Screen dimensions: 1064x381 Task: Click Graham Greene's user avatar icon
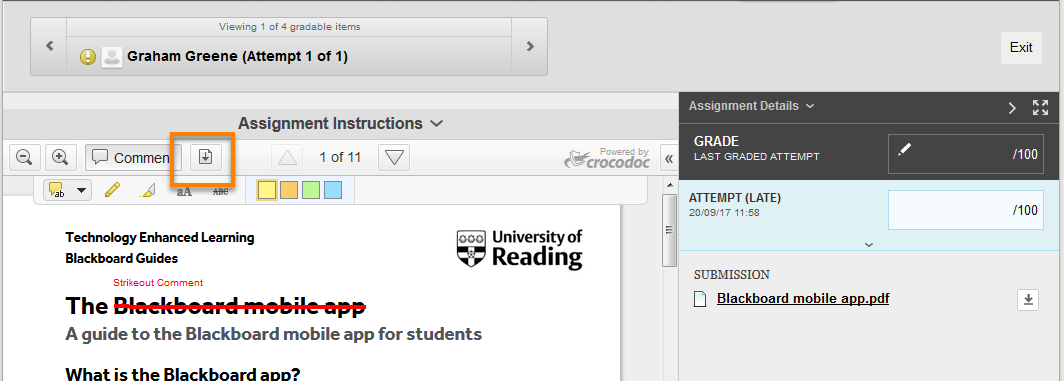111,57
